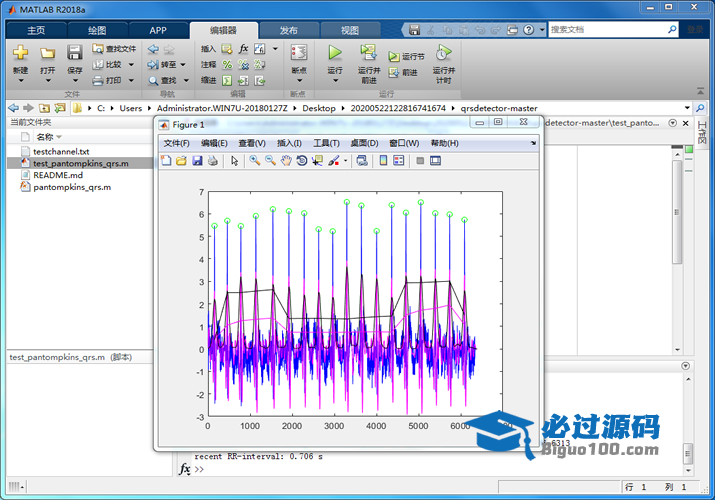
Task: Expand the 保存 dropdown arrow
Action: [75, 81]
